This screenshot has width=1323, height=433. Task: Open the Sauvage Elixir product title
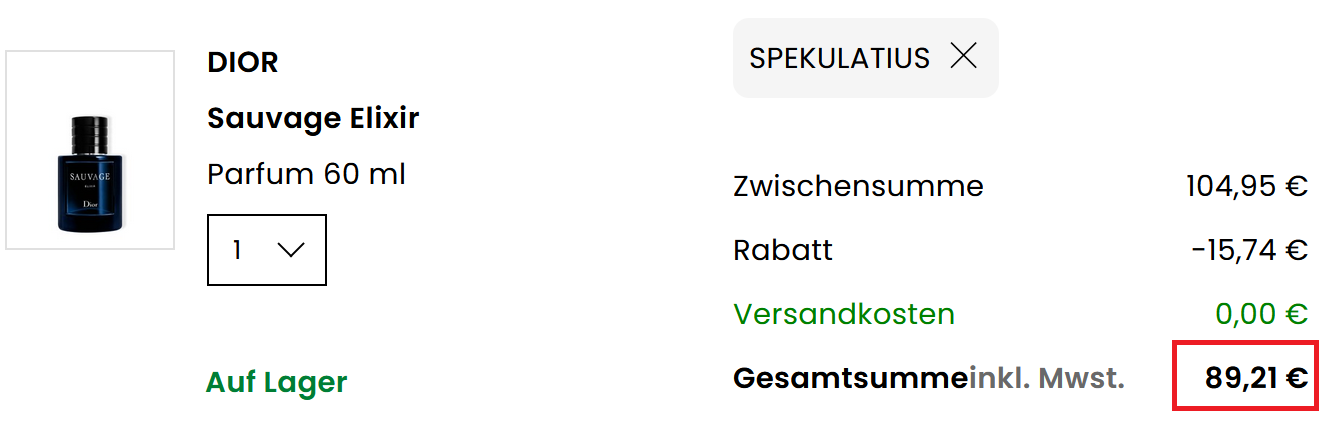313,119
